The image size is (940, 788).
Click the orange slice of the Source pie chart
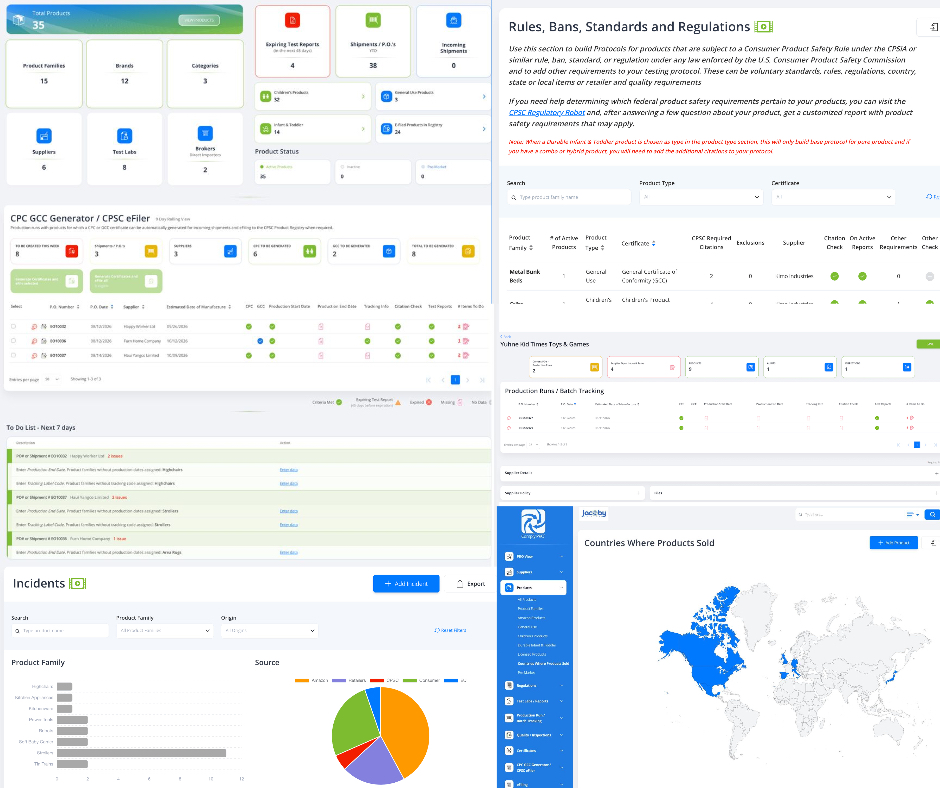tap(405, 730)
